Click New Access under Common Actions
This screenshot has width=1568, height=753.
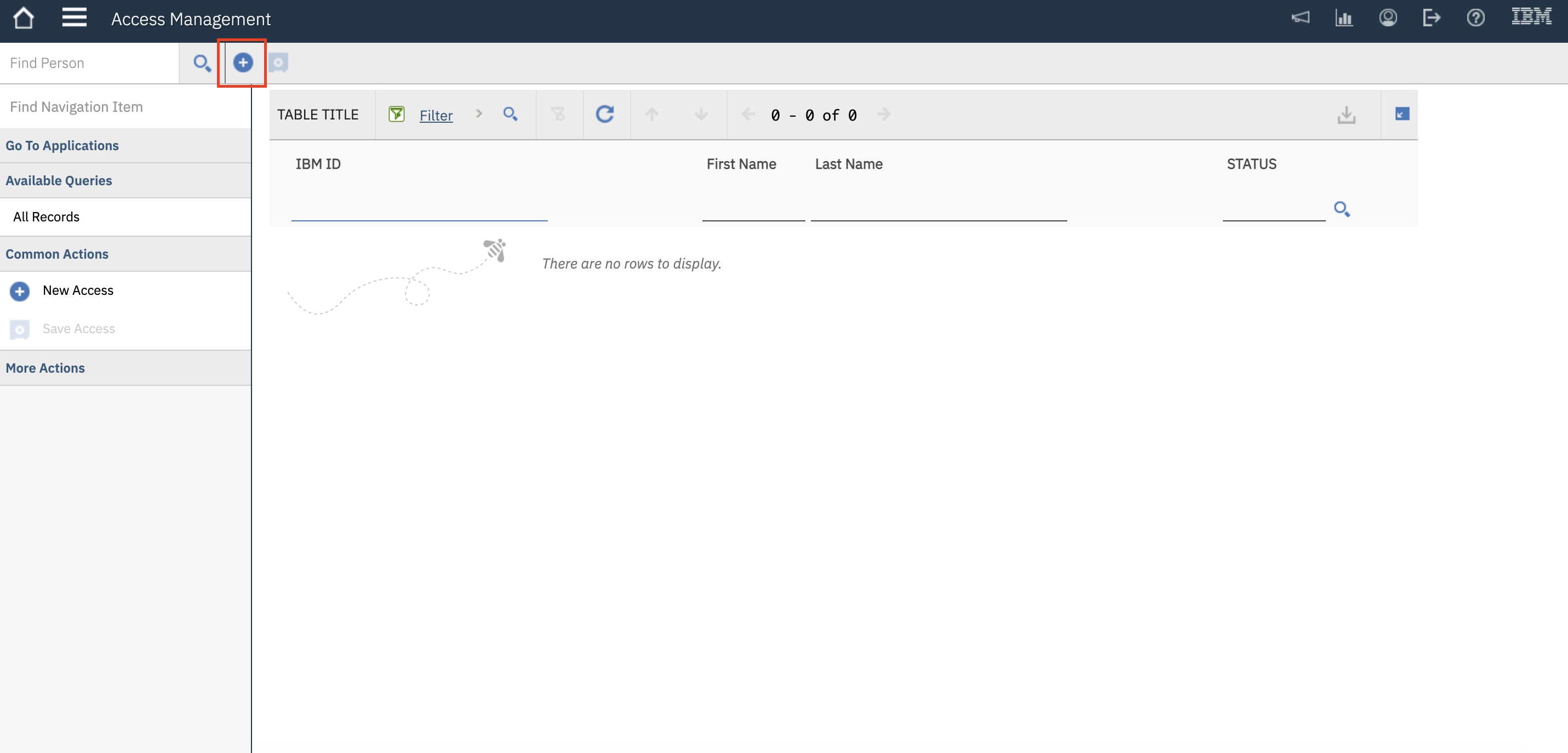tap(78, 290)
